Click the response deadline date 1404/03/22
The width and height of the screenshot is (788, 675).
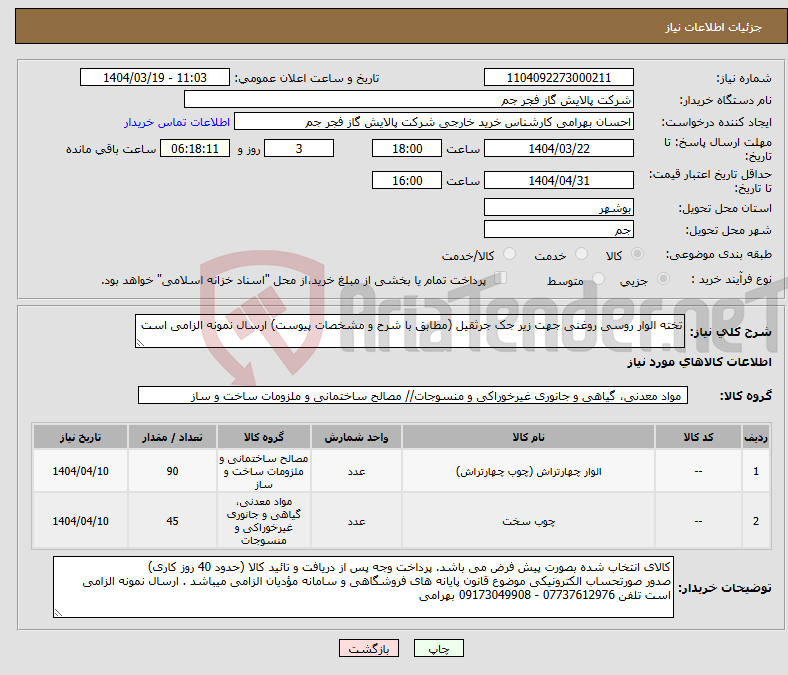[558, 148]
